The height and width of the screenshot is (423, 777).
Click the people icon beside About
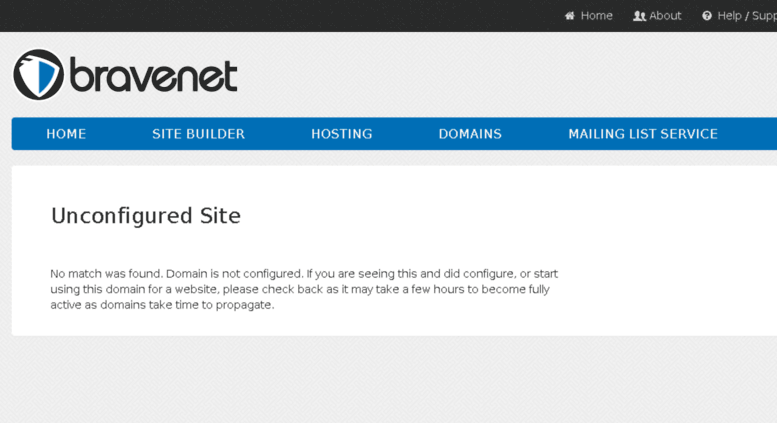coord(639,16)
